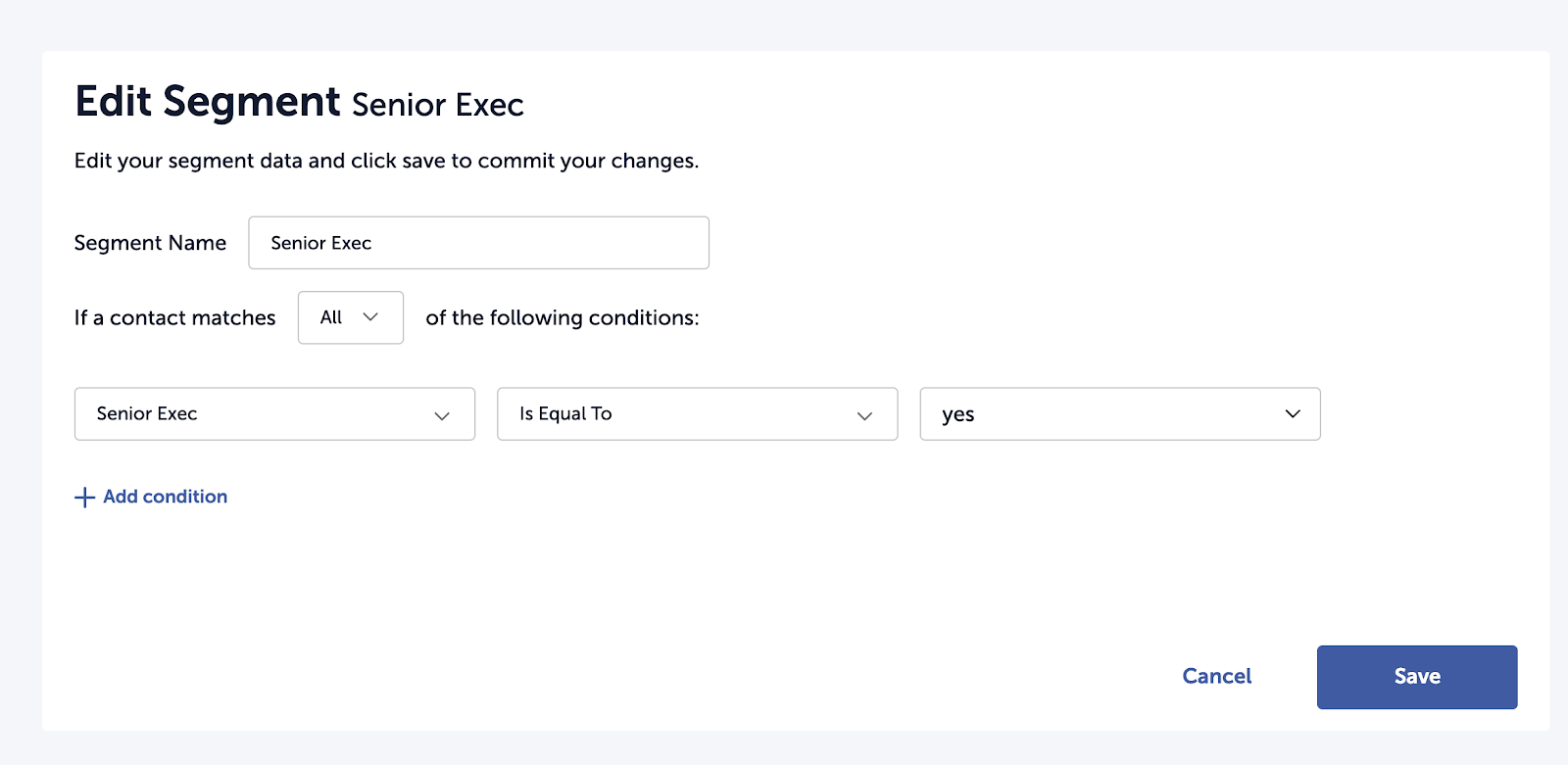Viewport: 1568px width, 765px height.
Task: Focus the Segment Name text field
Action: (x=478, y=243)
